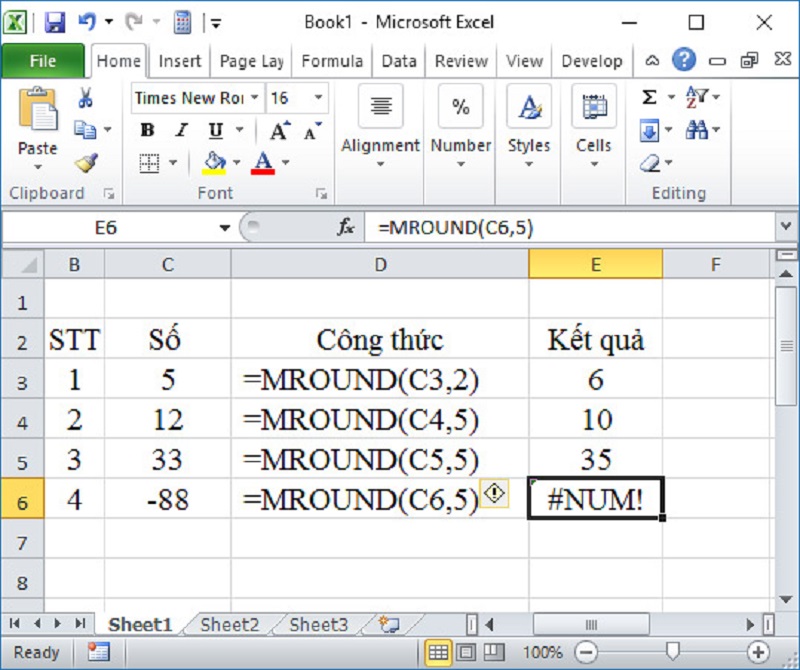This screenshot has width=800, height=670.
Task: Select column D header
Action: click(x=380, y=264)
